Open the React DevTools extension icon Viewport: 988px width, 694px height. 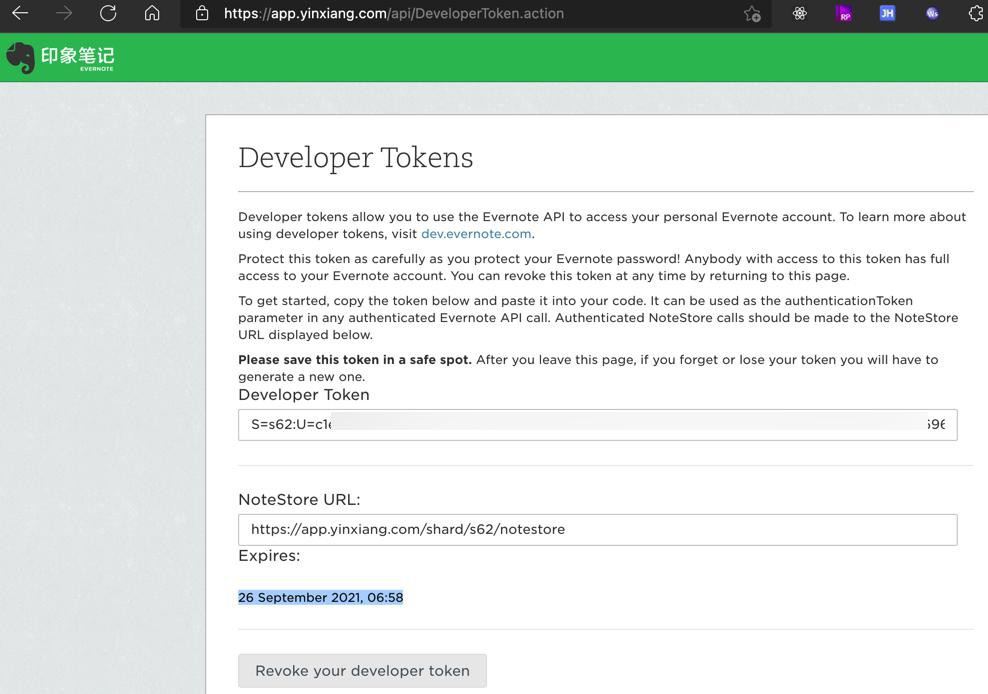pyautogui.click(x=800, y=13)
